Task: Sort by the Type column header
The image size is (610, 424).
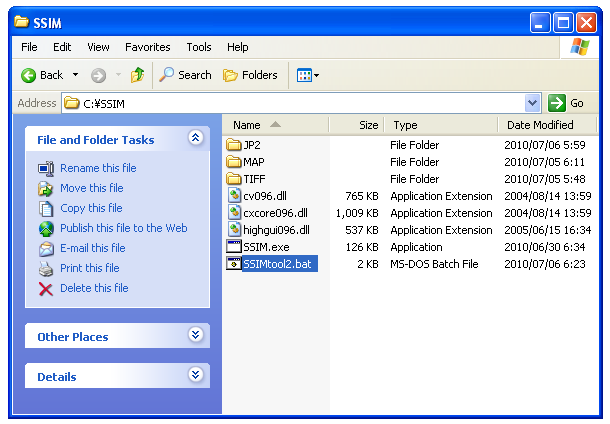Action: click(x=441, y=125)
